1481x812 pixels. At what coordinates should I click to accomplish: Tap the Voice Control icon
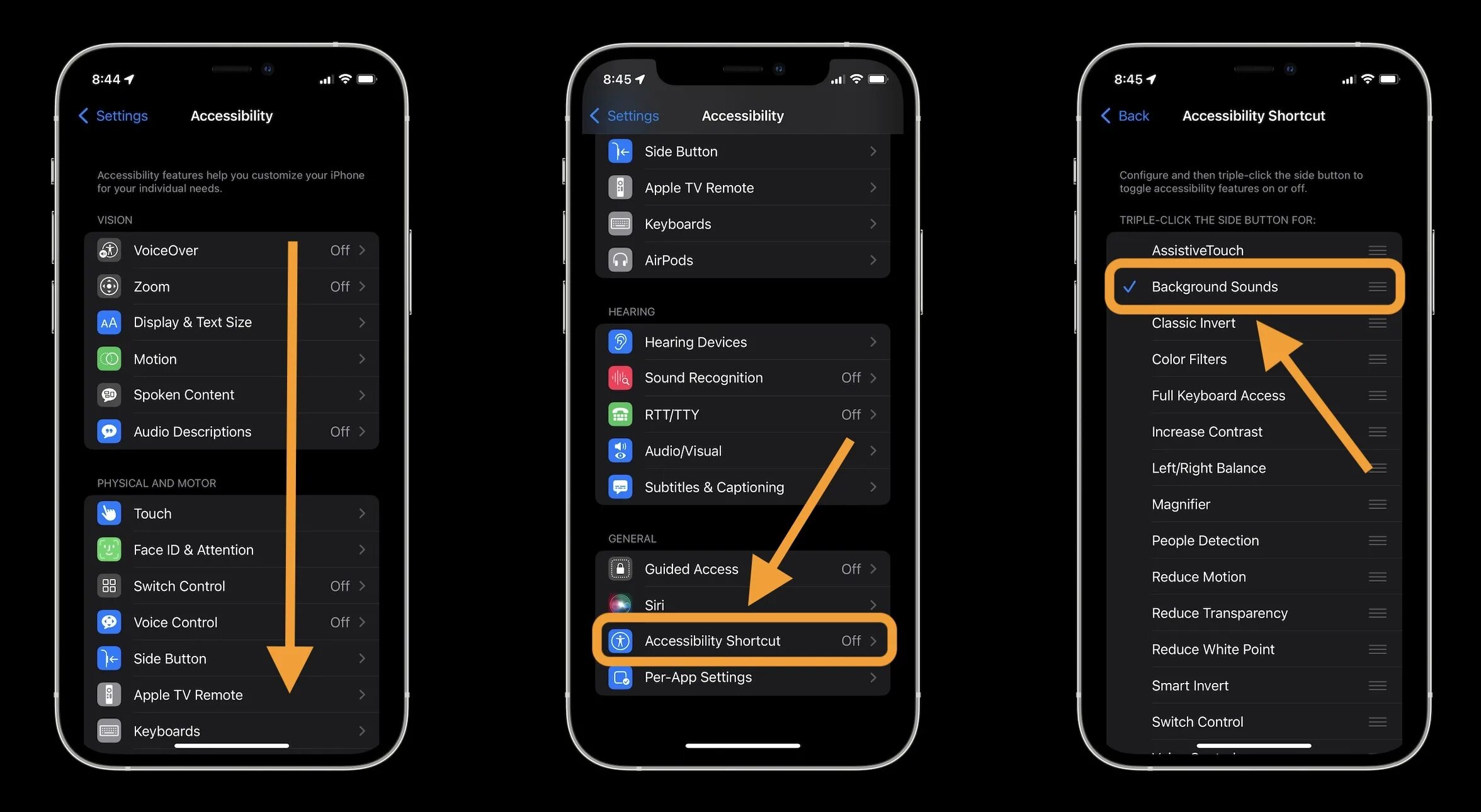(x=109, y=621)
